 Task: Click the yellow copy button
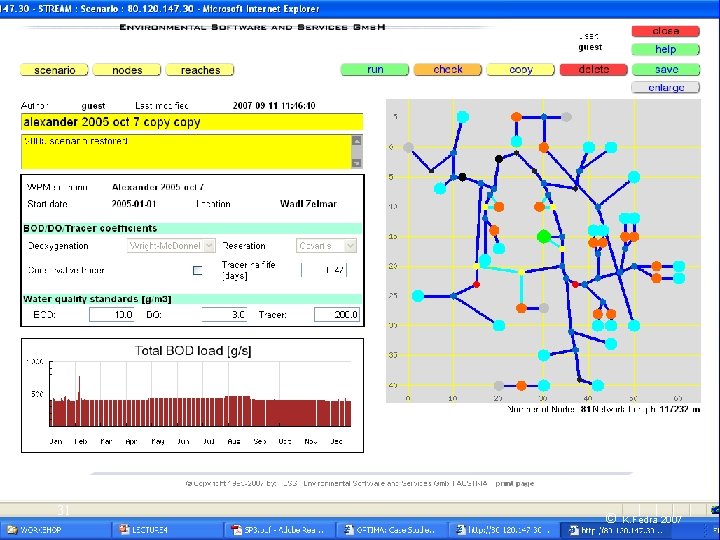pos(521,69)
